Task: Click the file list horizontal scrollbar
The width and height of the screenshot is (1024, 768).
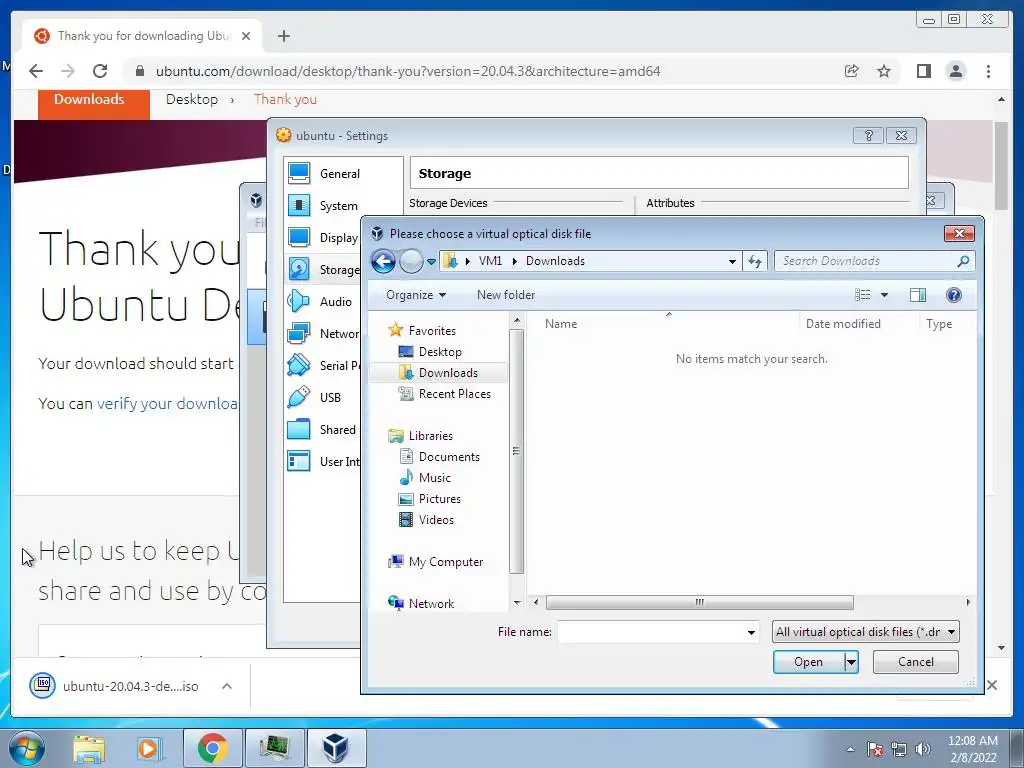Action: click(699, 602)
